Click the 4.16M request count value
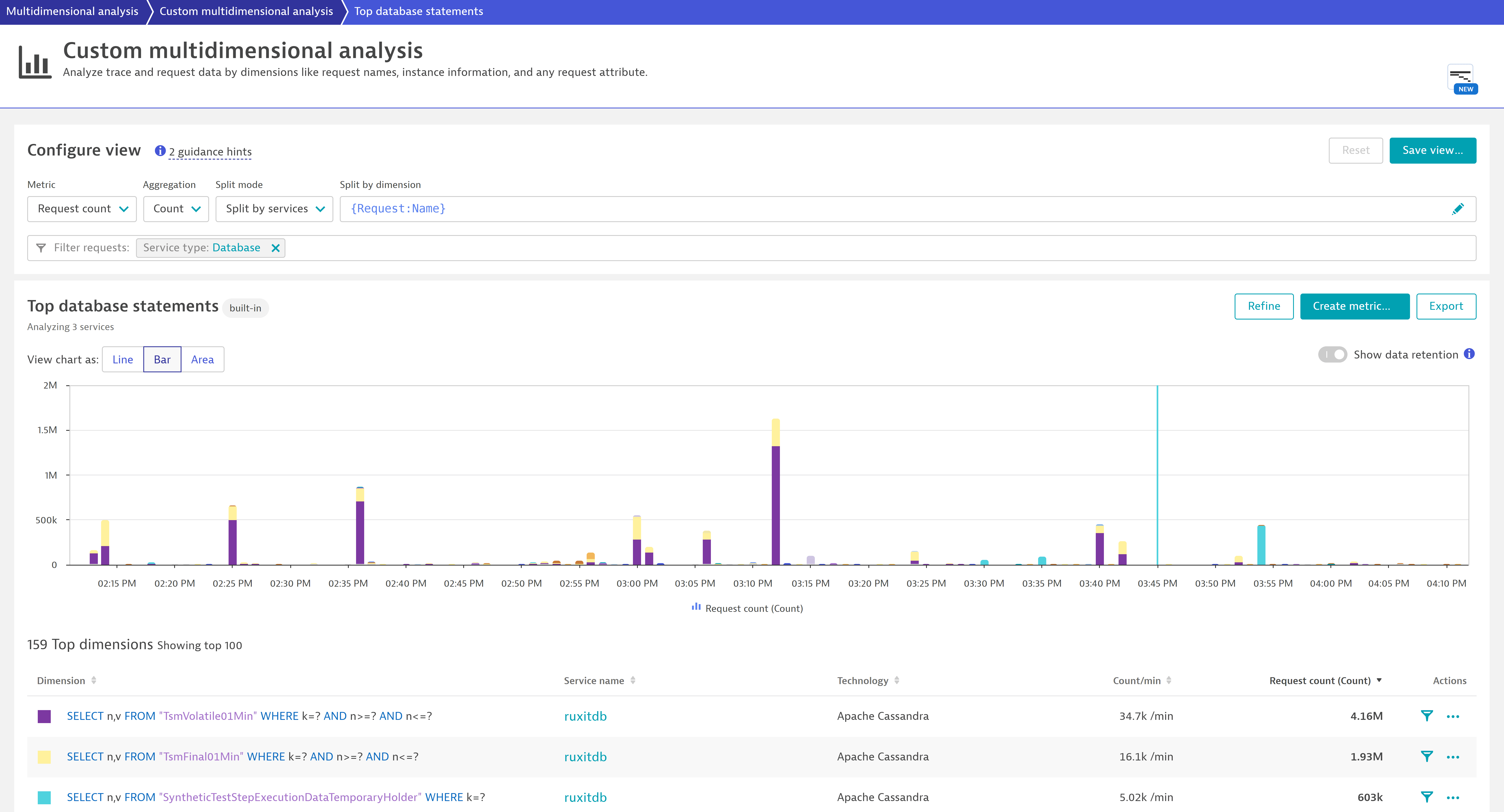Viewport: 1504px width, 812px height. pos(1366,716)
